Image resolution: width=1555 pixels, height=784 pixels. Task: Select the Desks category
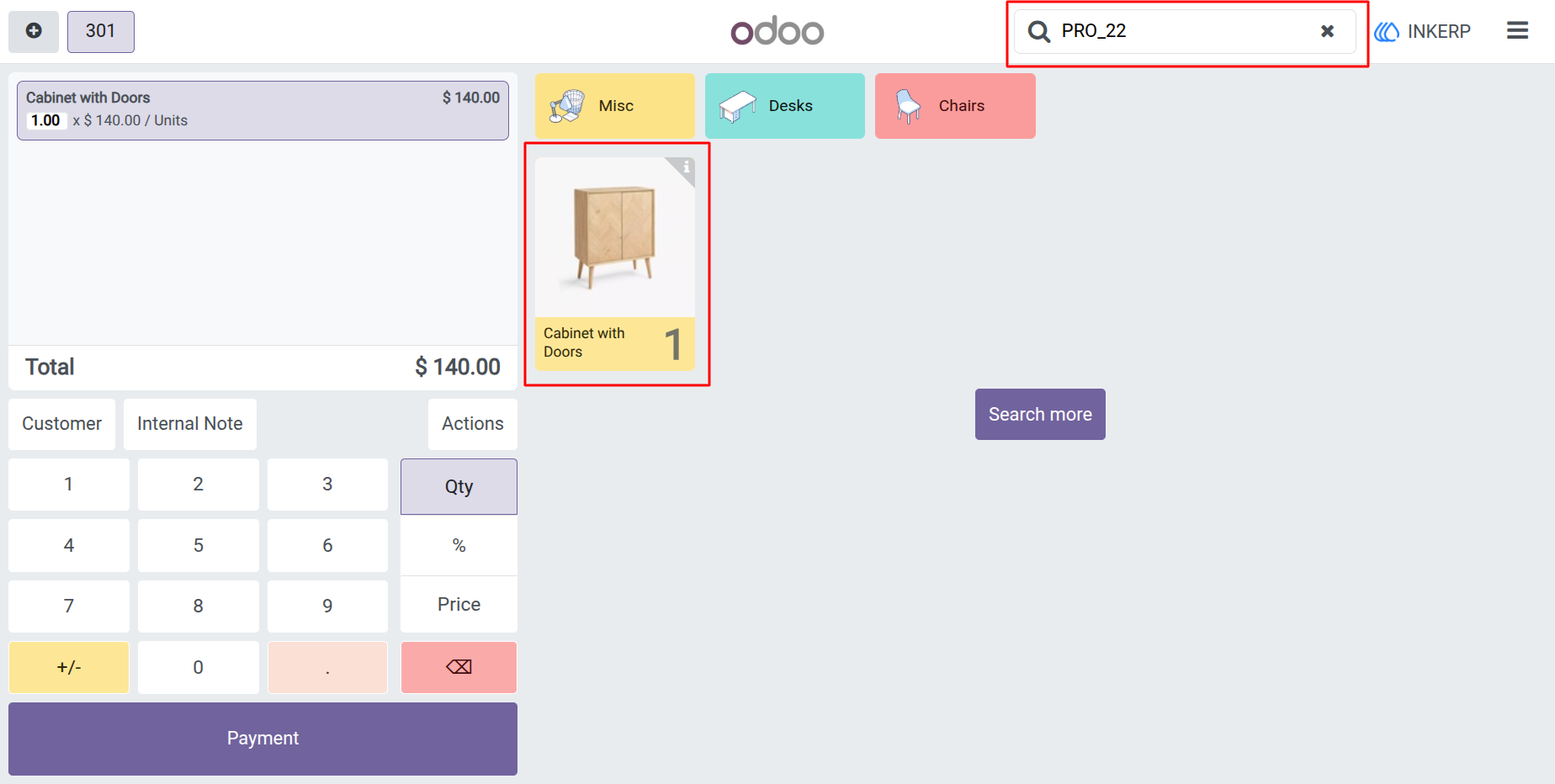coord(785,106)
